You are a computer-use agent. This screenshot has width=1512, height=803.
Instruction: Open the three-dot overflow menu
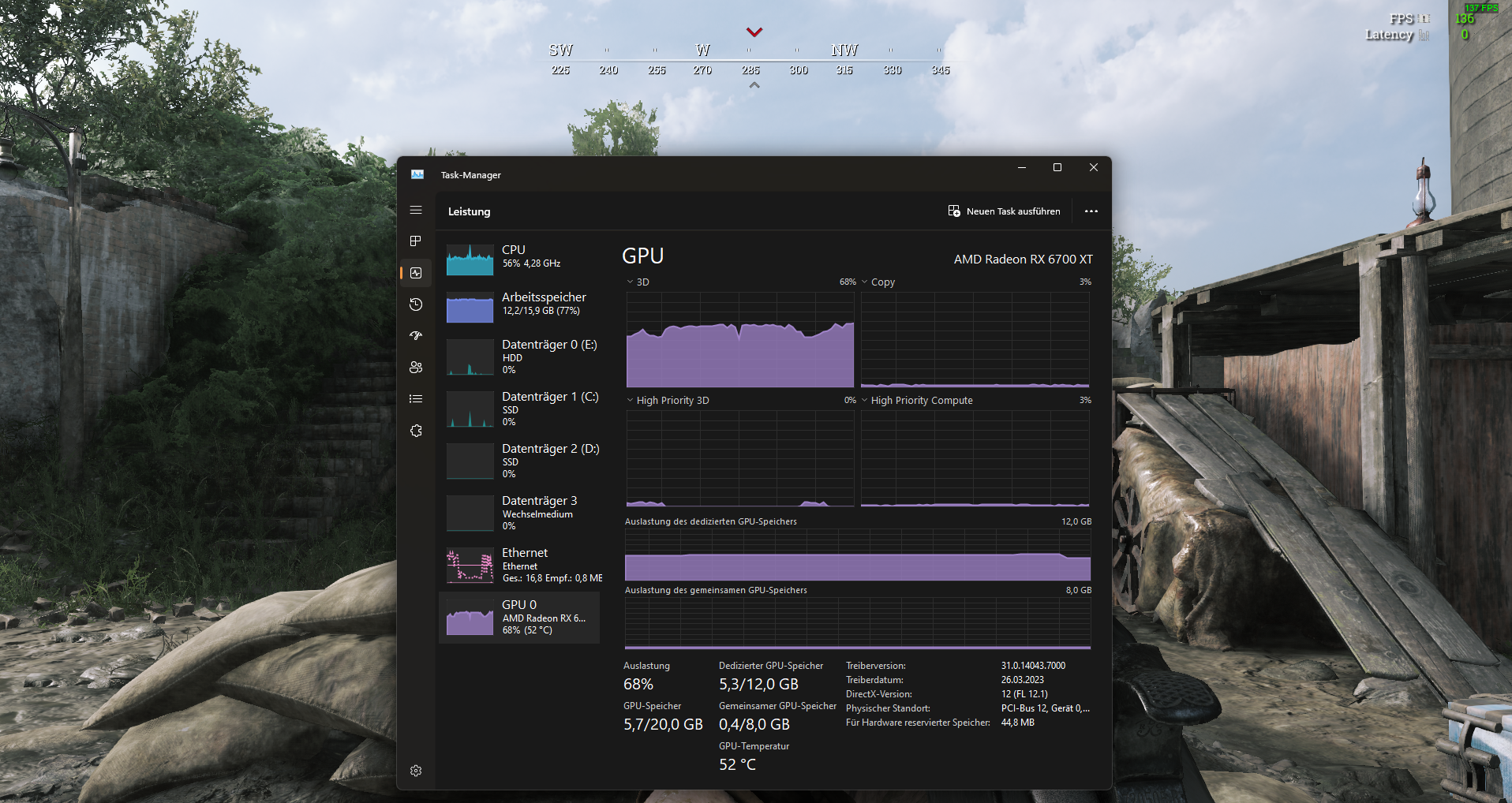click(x=1091, y=211)
